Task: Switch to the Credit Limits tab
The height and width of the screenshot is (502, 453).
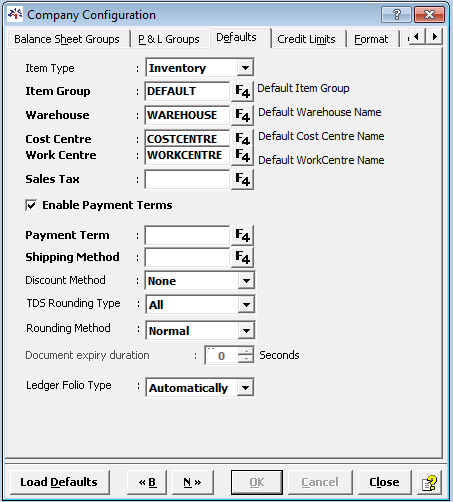Action: coord(306,39)
